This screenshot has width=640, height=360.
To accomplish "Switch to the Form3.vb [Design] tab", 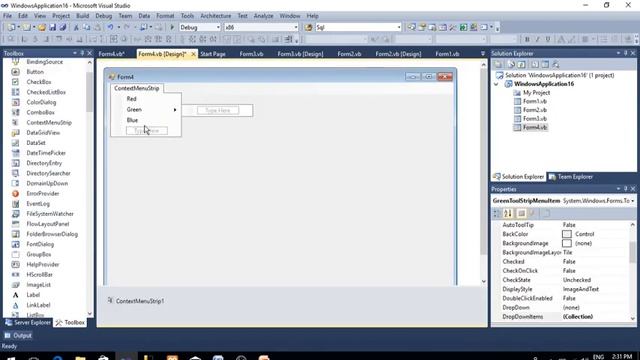I will pos(300,54).
